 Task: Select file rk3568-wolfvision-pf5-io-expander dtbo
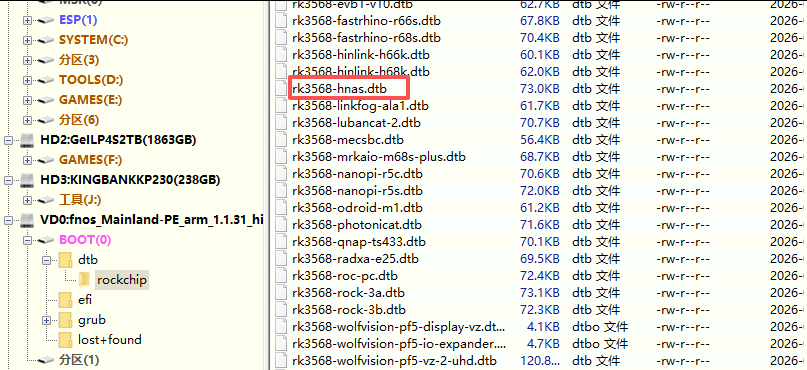click(x=399, y=344)
